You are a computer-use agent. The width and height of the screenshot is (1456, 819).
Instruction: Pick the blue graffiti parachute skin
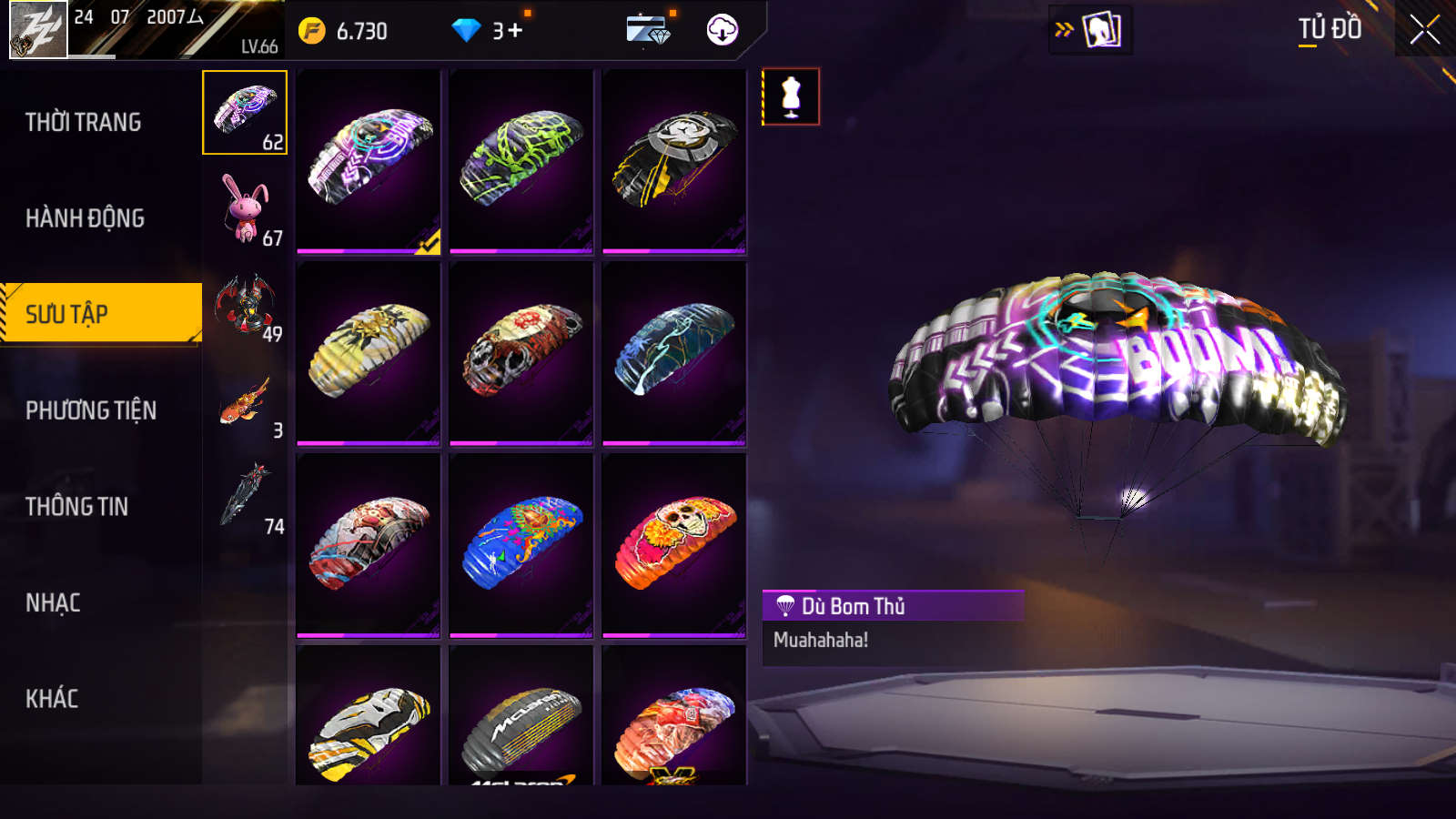pyautogui.click(x=521, y=545)
